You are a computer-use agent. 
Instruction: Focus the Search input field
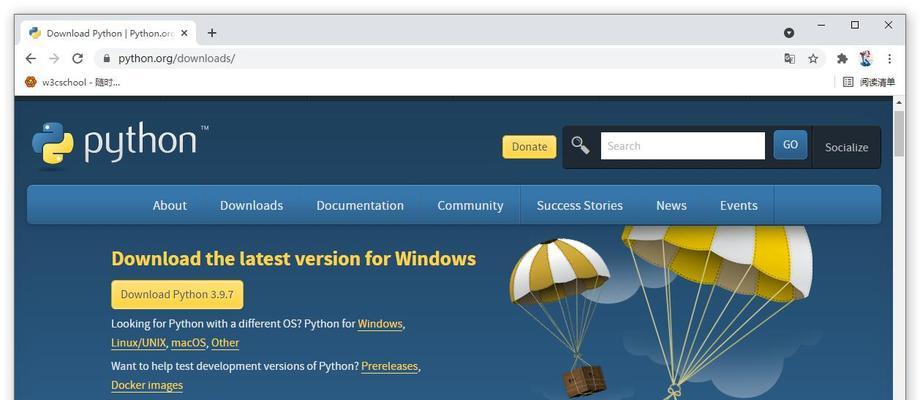[x=683, y=146]
